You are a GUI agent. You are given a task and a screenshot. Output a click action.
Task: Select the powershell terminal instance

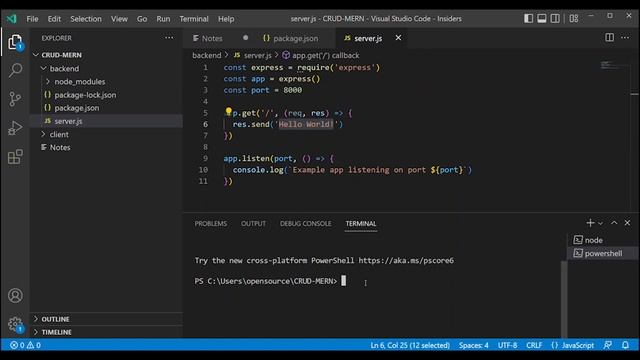(602, 253)
